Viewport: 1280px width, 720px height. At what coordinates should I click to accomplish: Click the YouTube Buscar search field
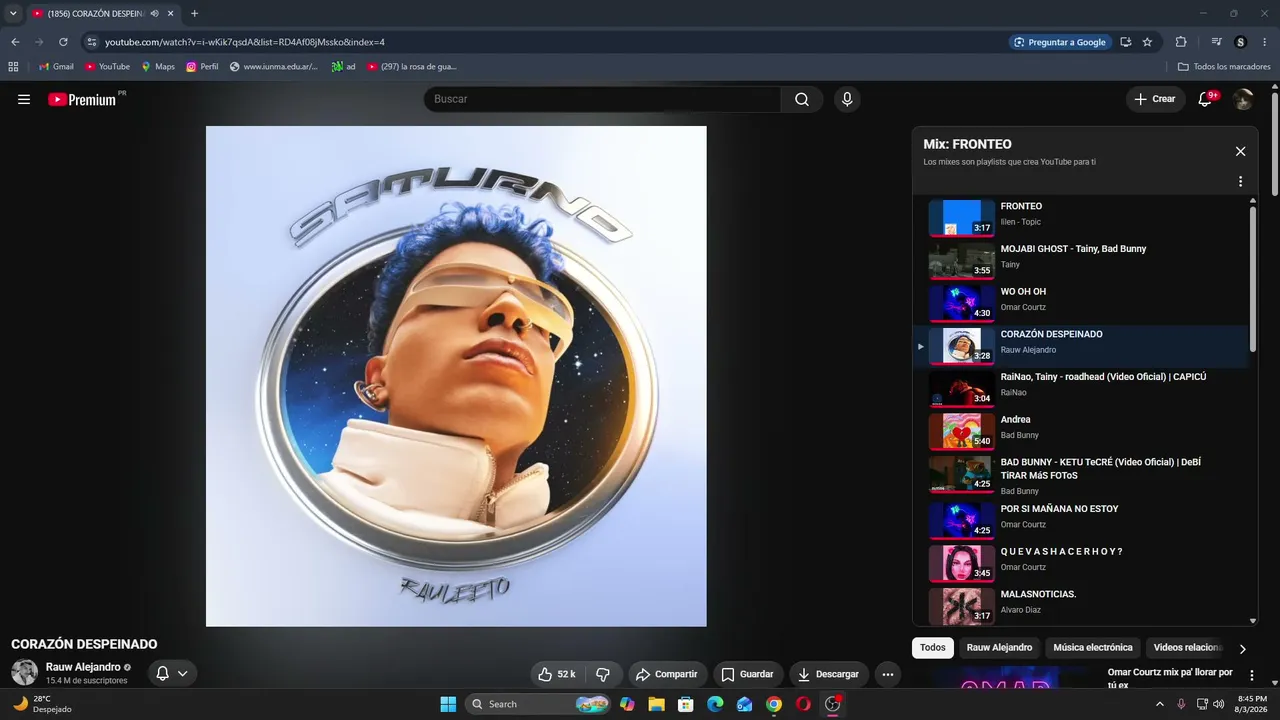(602, 99)
